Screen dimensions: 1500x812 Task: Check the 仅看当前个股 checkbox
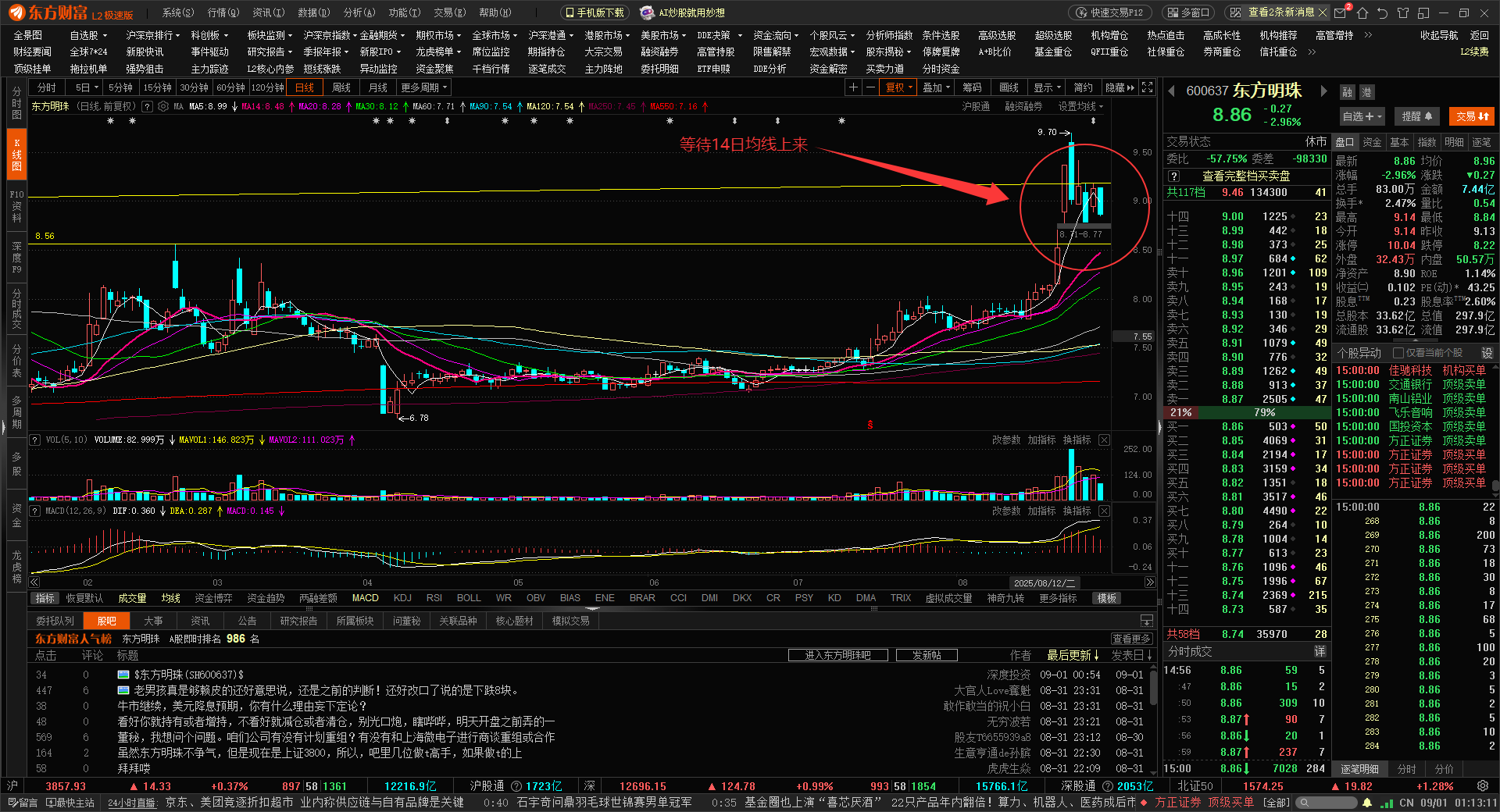pyautogui.click(x=1398, y=353)
